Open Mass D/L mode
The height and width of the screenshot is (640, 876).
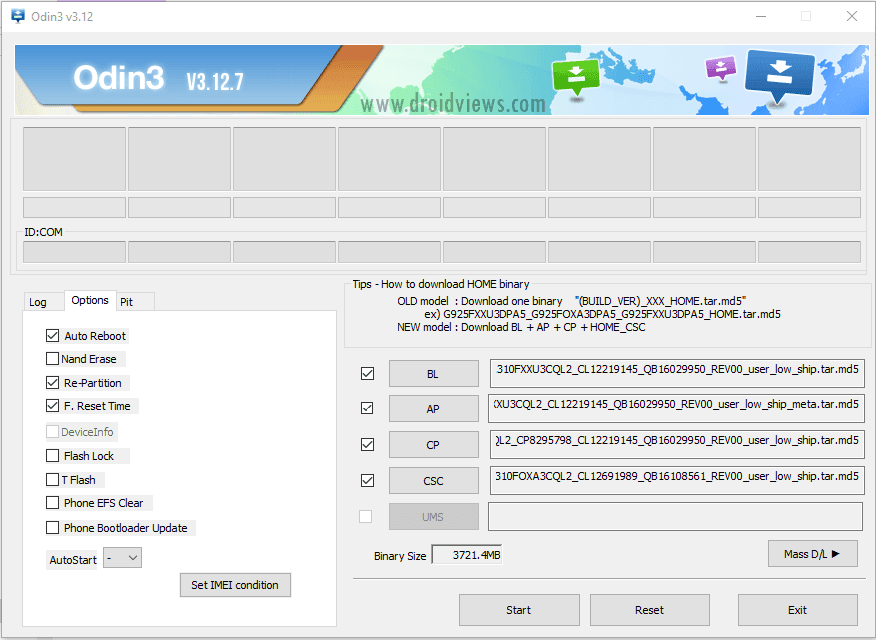click(812, 554)
